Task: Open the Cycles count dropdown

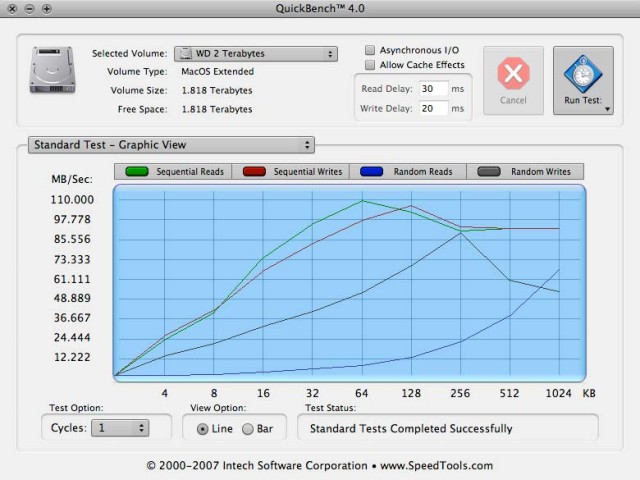Action: [120, 428]
